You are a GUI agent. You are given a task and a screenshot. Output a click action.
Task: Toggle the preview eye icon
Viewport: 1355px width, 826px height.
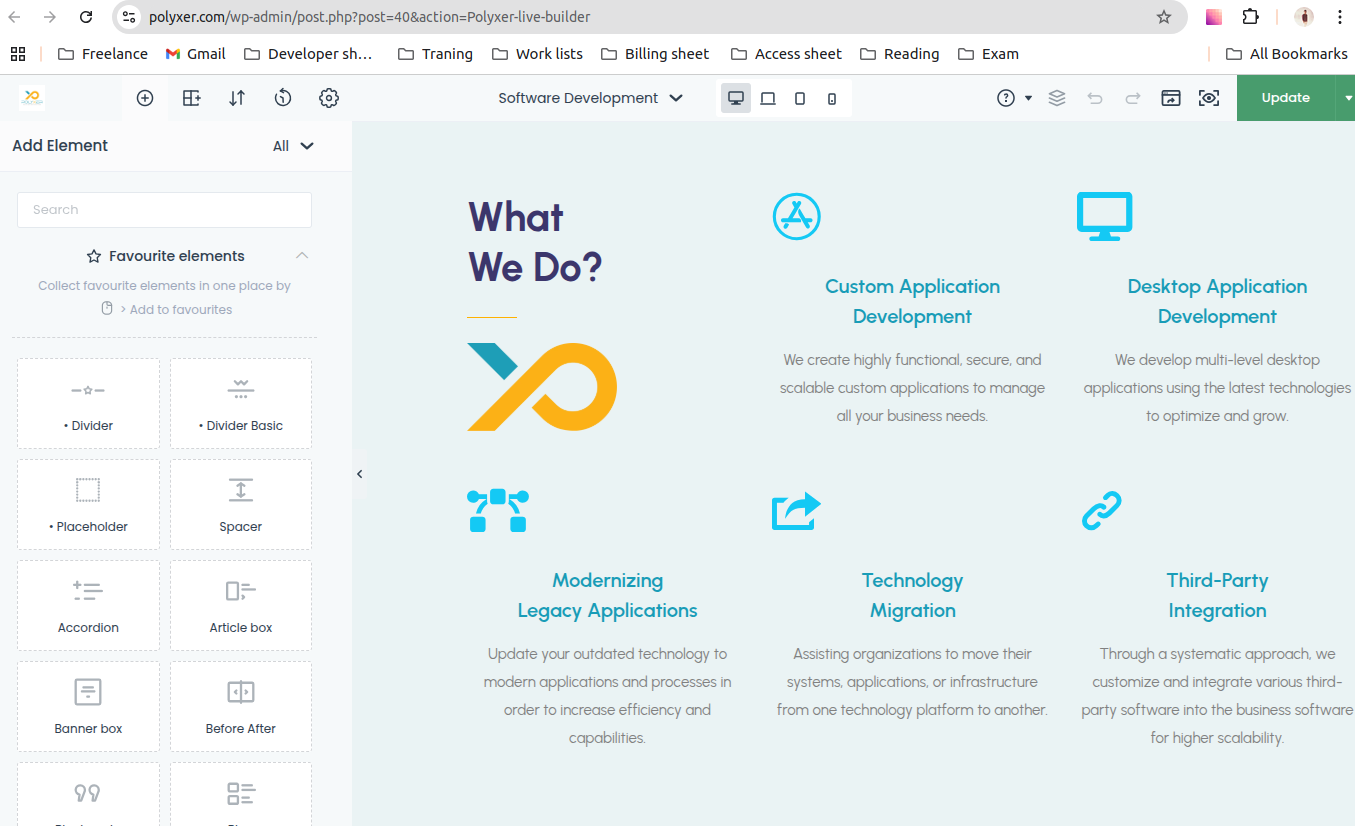point(1209,98)
